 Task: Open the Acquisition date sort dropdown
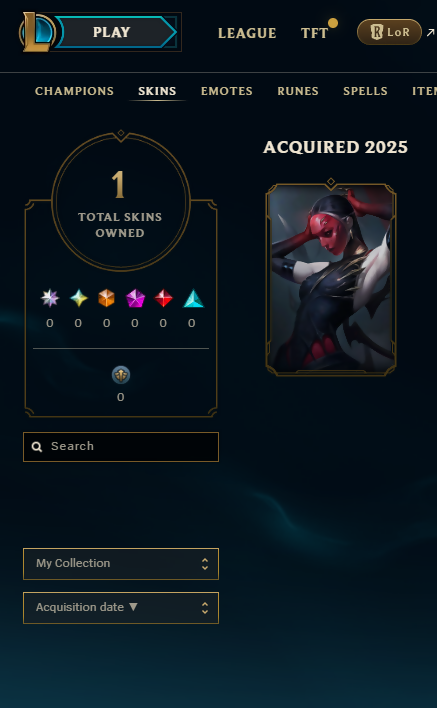(121, 608)
